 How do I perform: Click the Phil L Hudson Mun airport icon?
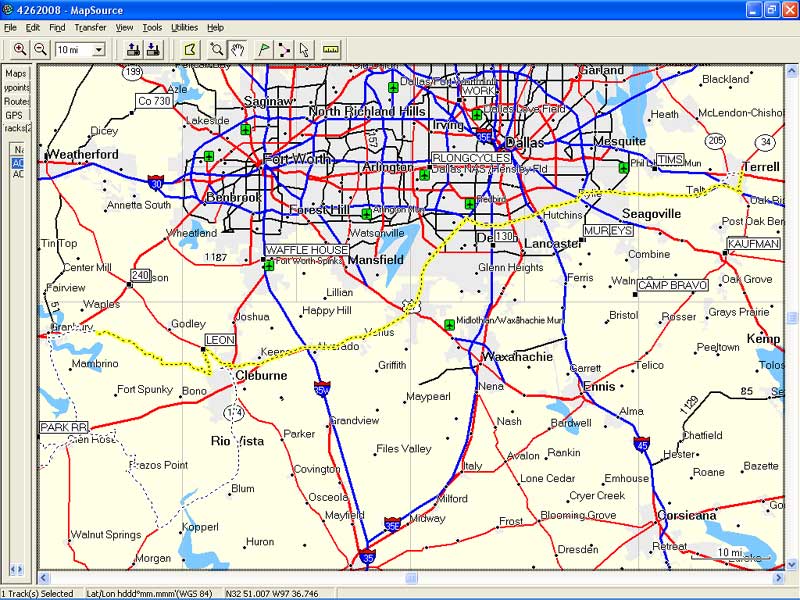point(623,167)
